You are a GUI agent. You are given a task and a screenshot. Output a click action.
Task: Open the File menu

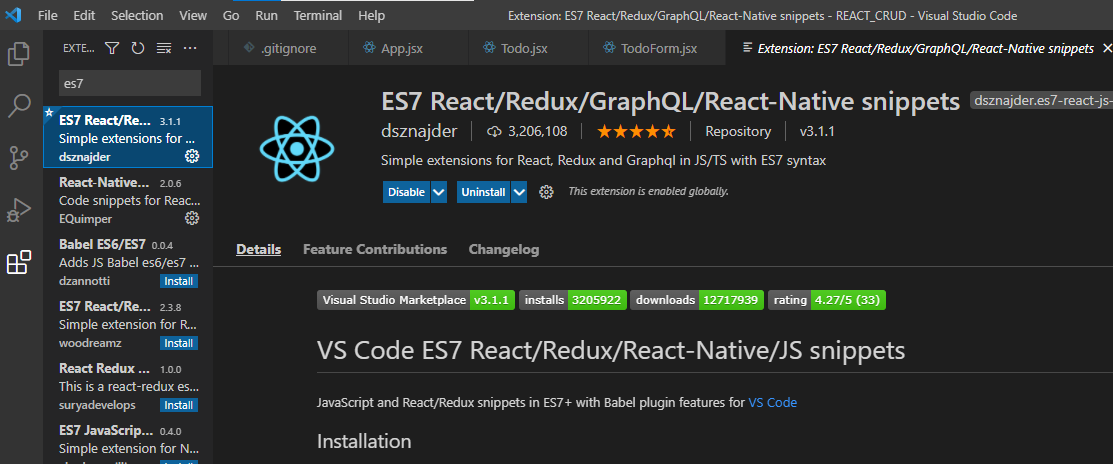tap(48, 15)
